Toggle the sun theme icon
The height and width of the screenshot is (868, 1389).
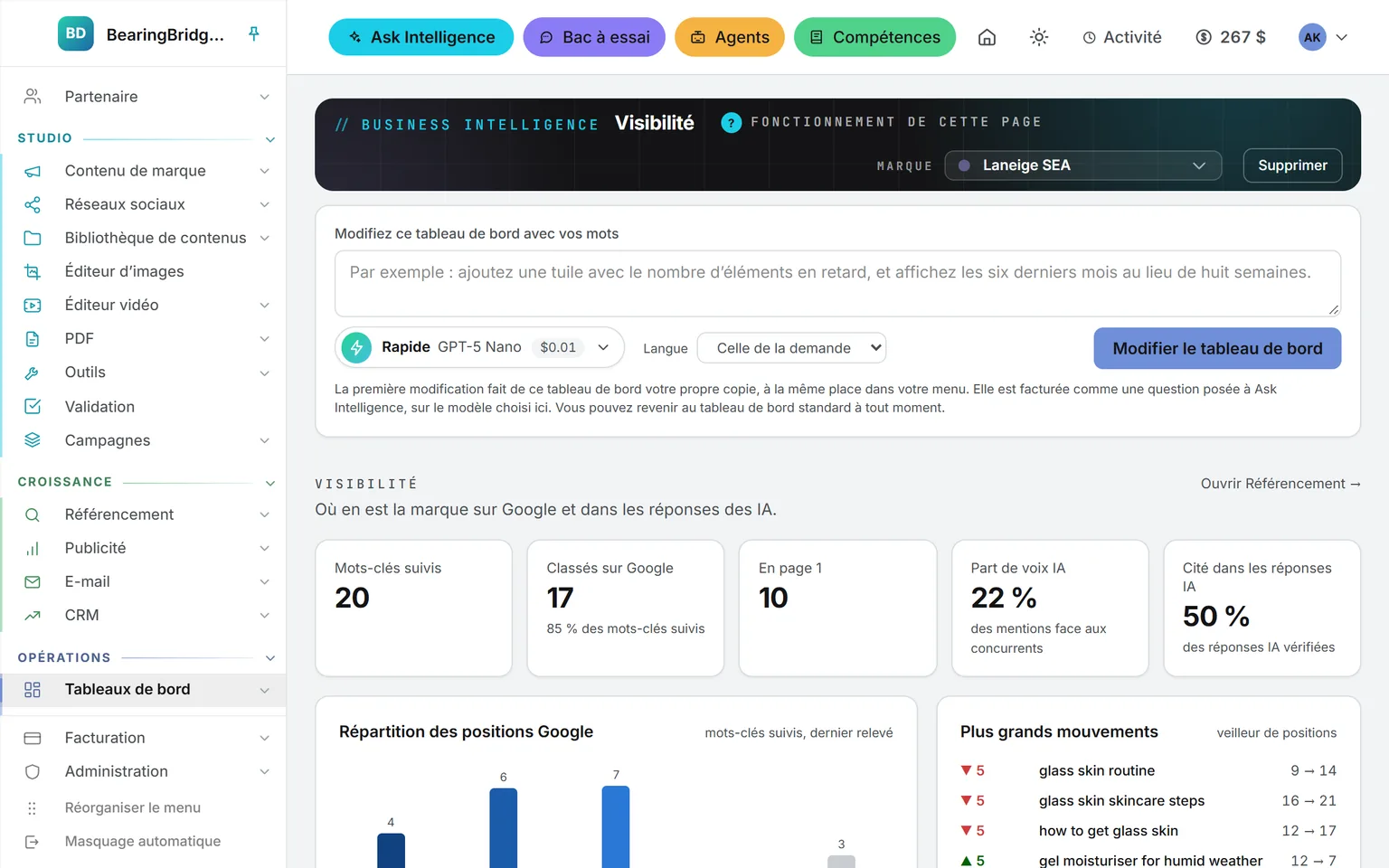[x=1039, y=37]
